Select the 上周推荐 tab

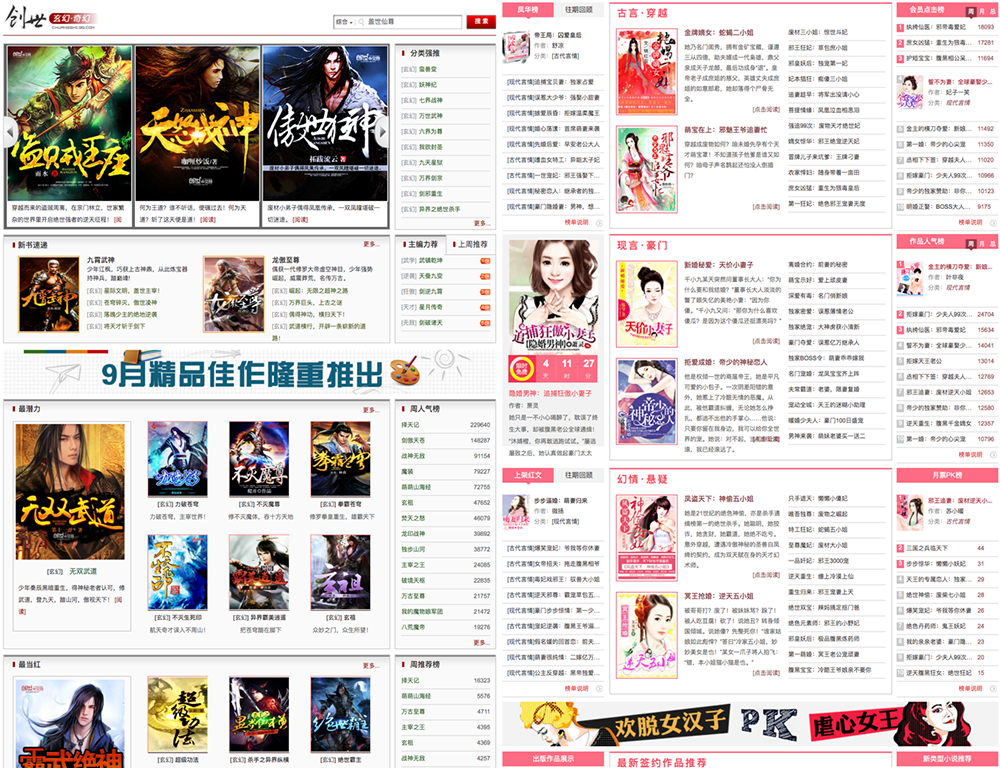pyautogui.click(x=472, y=244)
